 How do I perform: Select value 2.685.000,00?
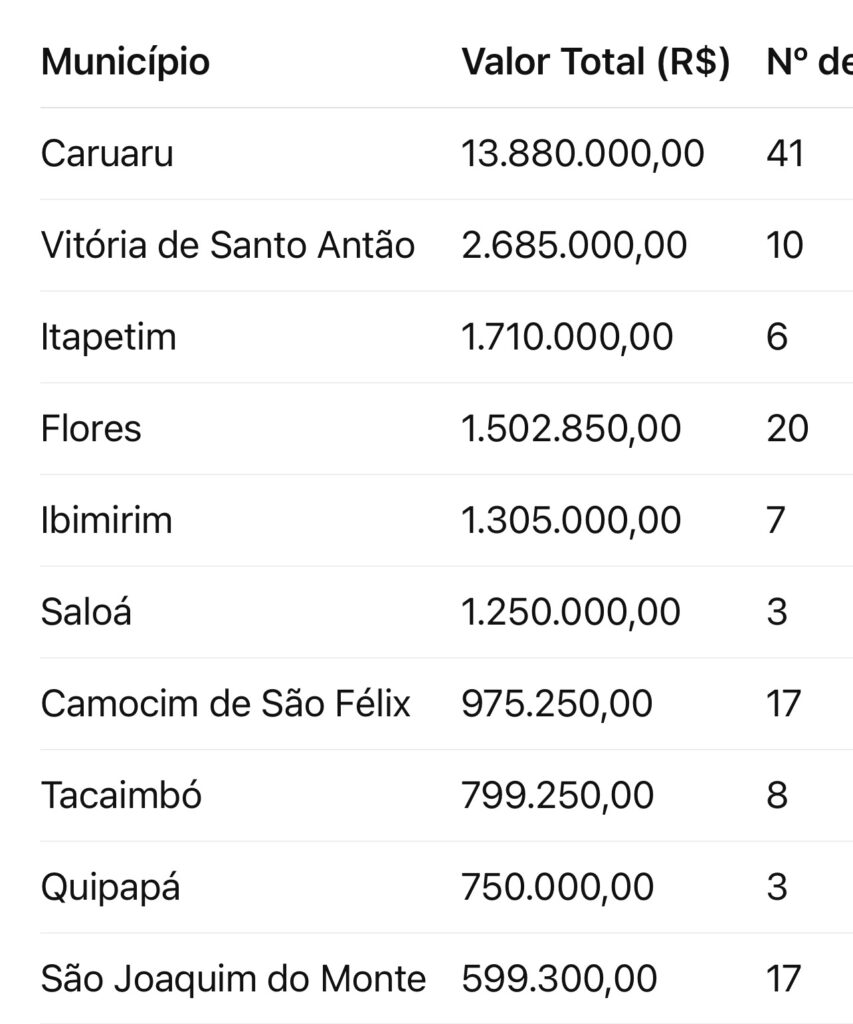click(574, 246)
